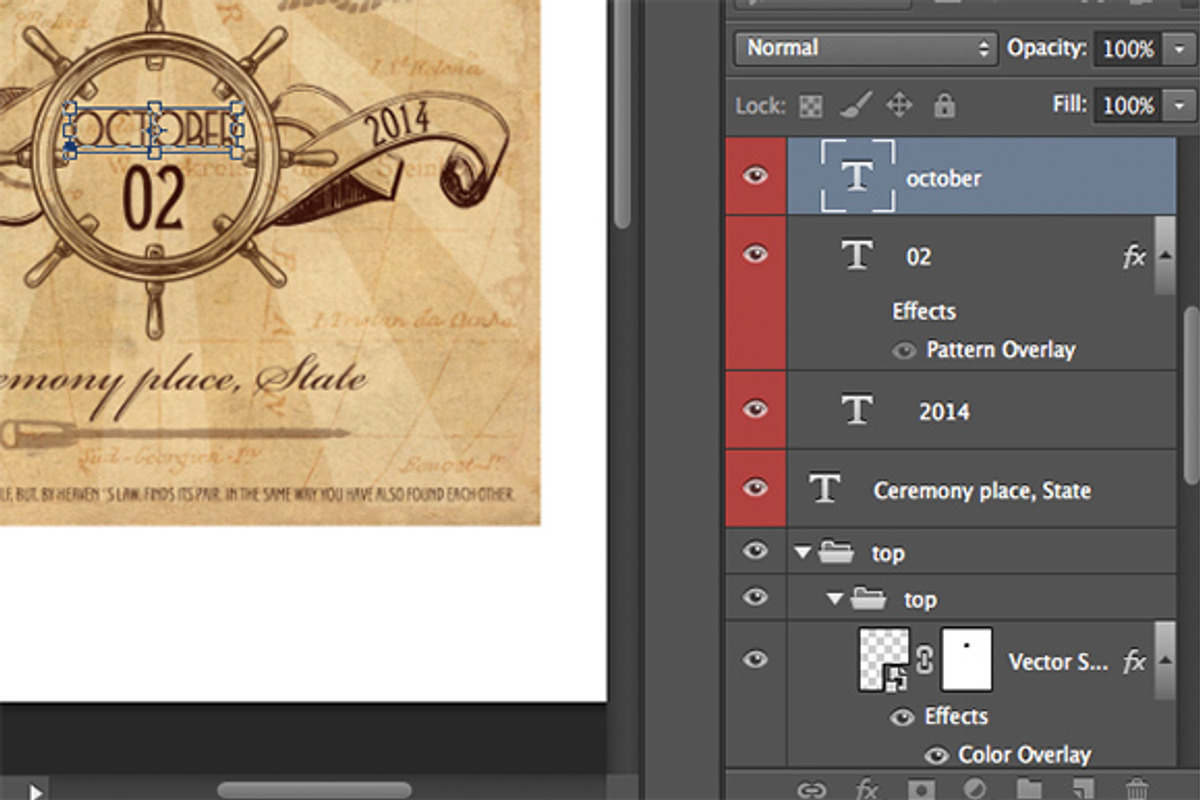Click canvas horizontal scrollbar thumb
This screenshot has width=1200, height=800.
tap(314, 790)
